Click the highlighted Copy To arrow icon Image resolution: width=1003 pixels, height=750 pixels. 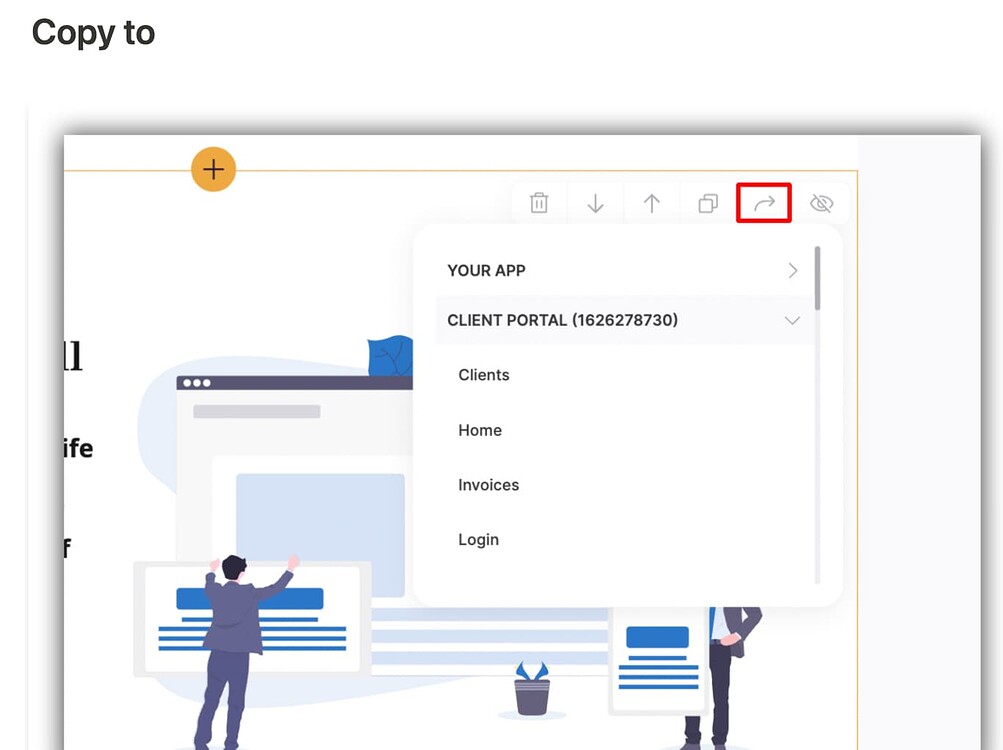(x=763, y=203)
